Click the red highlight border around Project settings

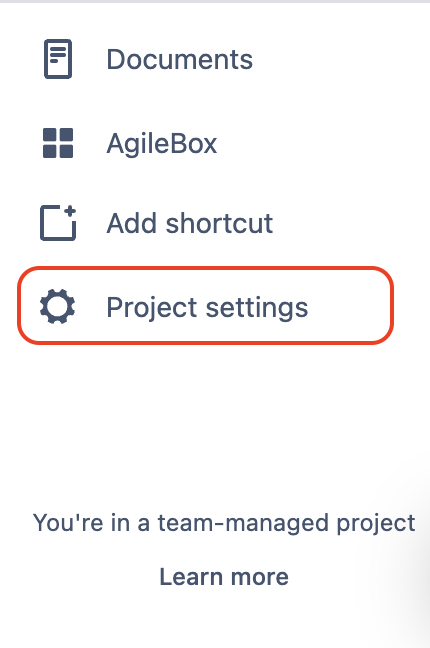click(x=205, y=268)
